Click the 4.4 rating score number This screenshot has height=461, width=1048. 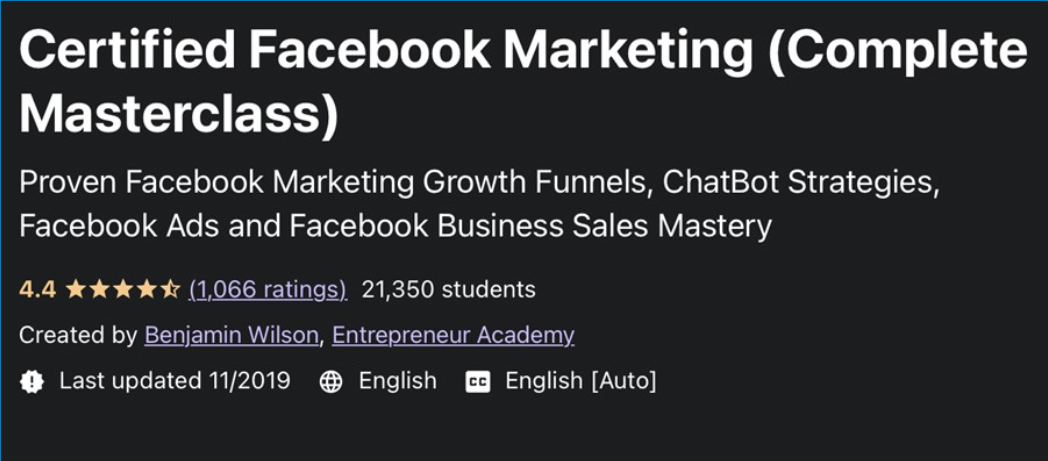tap(37, 290)
